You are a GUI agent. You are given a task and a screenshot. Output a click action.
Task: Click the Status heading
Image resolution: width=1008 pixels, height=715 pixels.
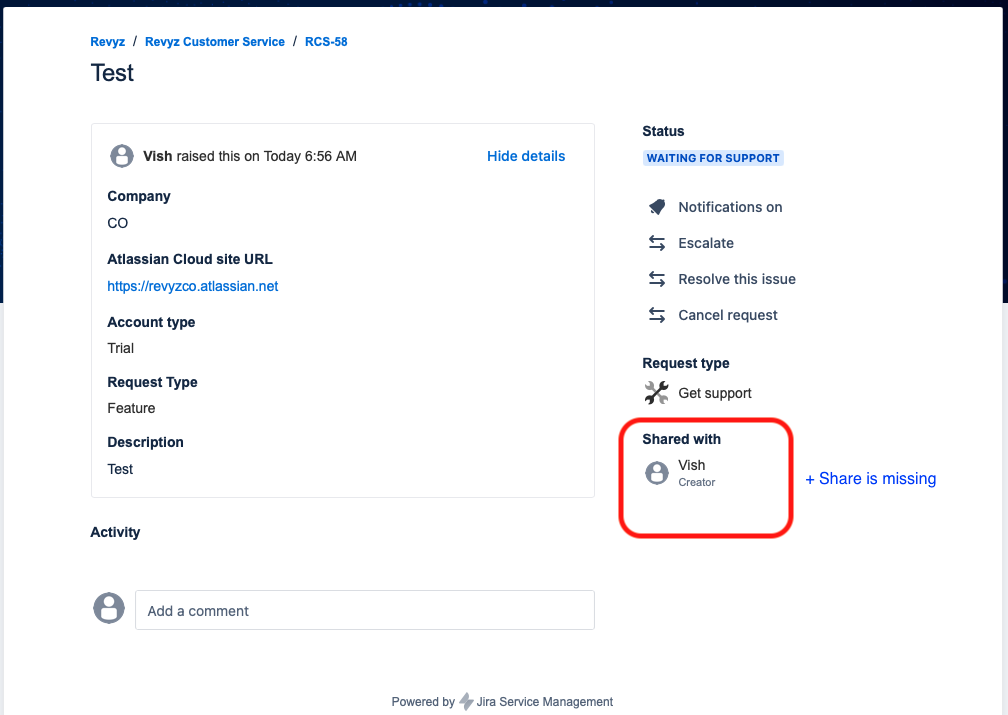point(663,131)
